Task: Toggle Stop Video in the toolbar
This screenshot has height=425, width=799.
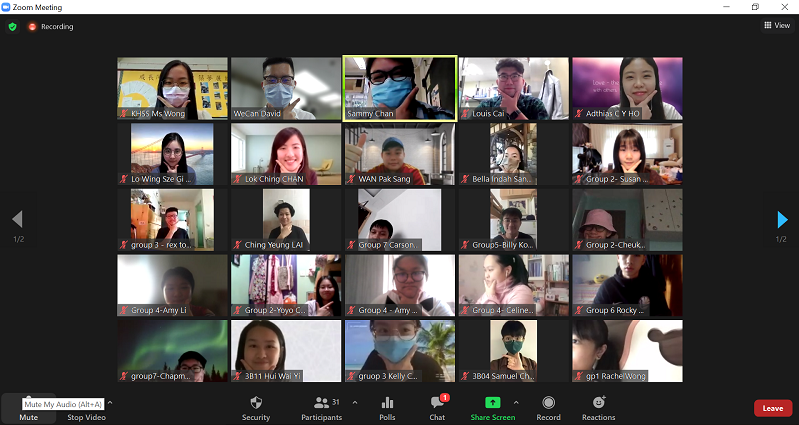Action: tap(86, 409)
